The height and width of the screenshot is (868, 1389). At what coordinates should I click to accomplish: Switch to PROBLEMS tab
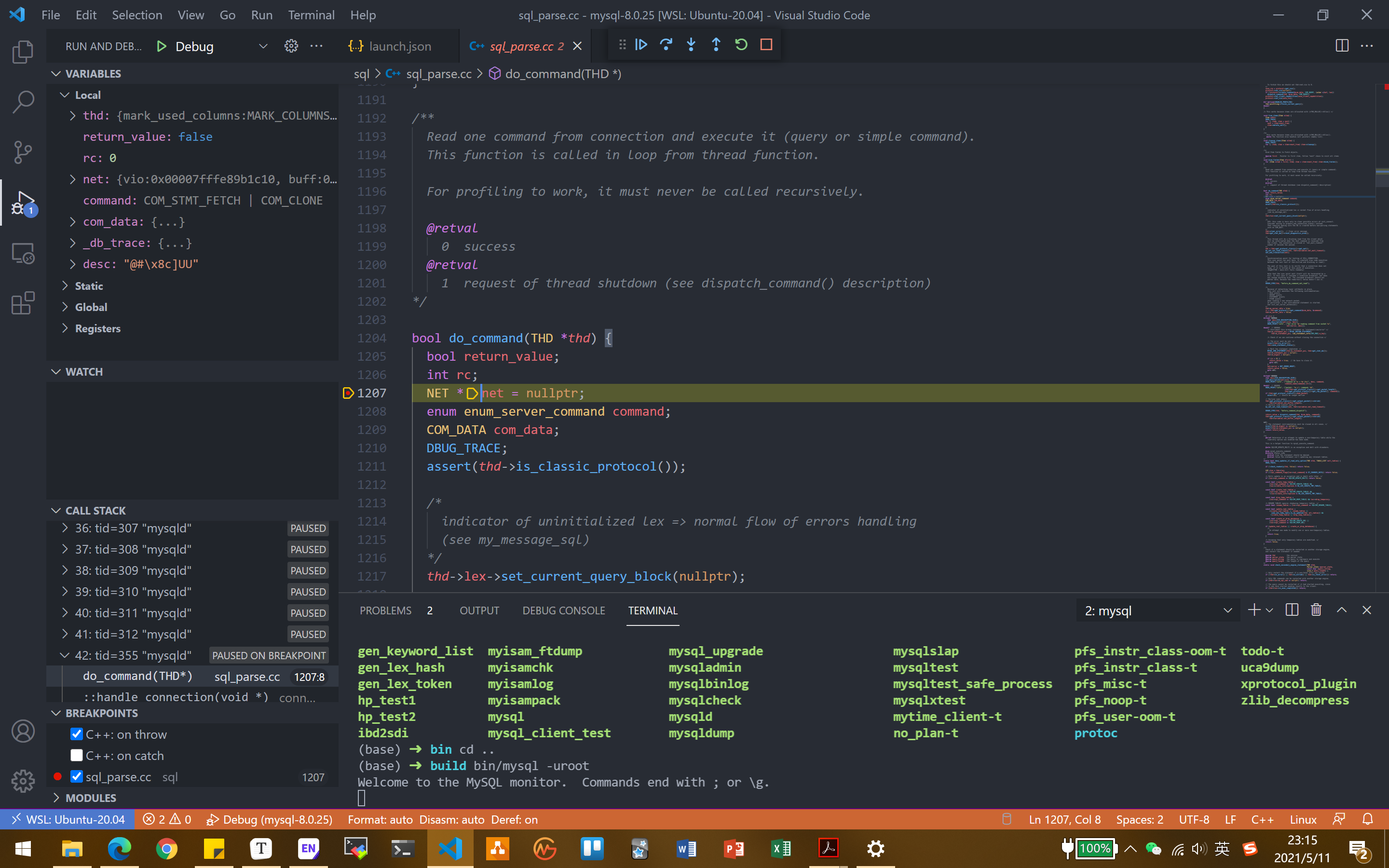pyautogui.click(x=386, y=610)
